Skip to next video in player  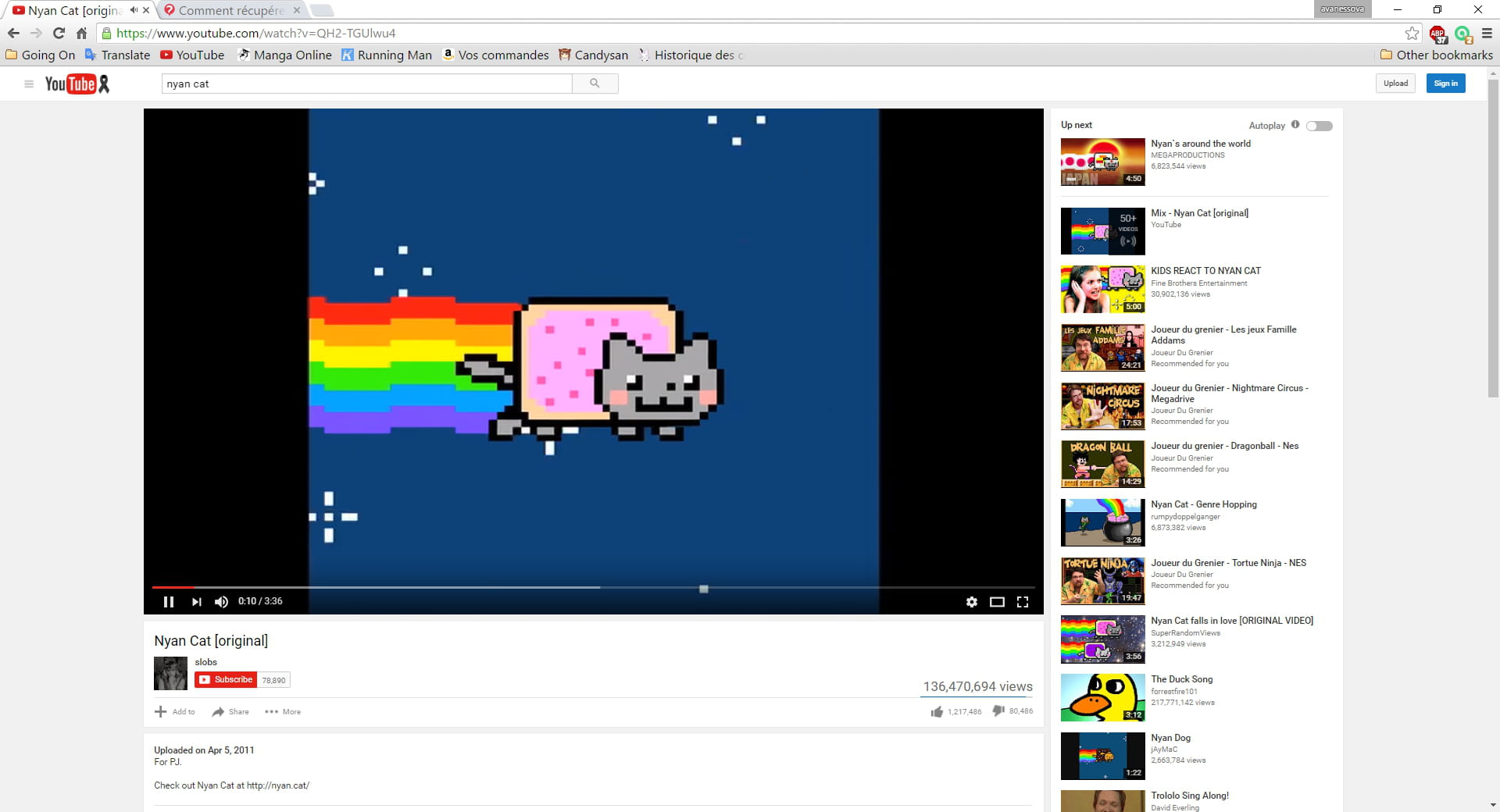(x=197, y=602)
